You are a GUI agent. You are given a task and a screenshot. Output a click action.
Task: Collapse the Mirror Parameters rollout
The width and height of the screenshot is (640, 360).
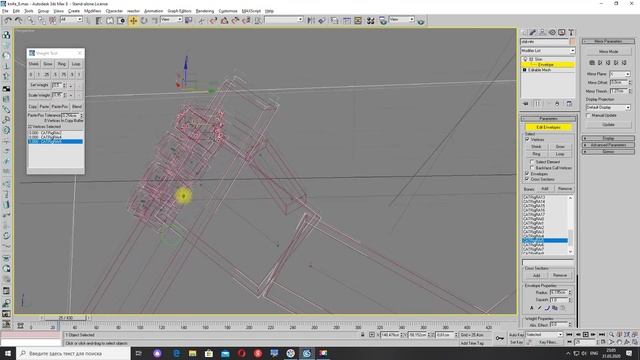coord(608,41)
